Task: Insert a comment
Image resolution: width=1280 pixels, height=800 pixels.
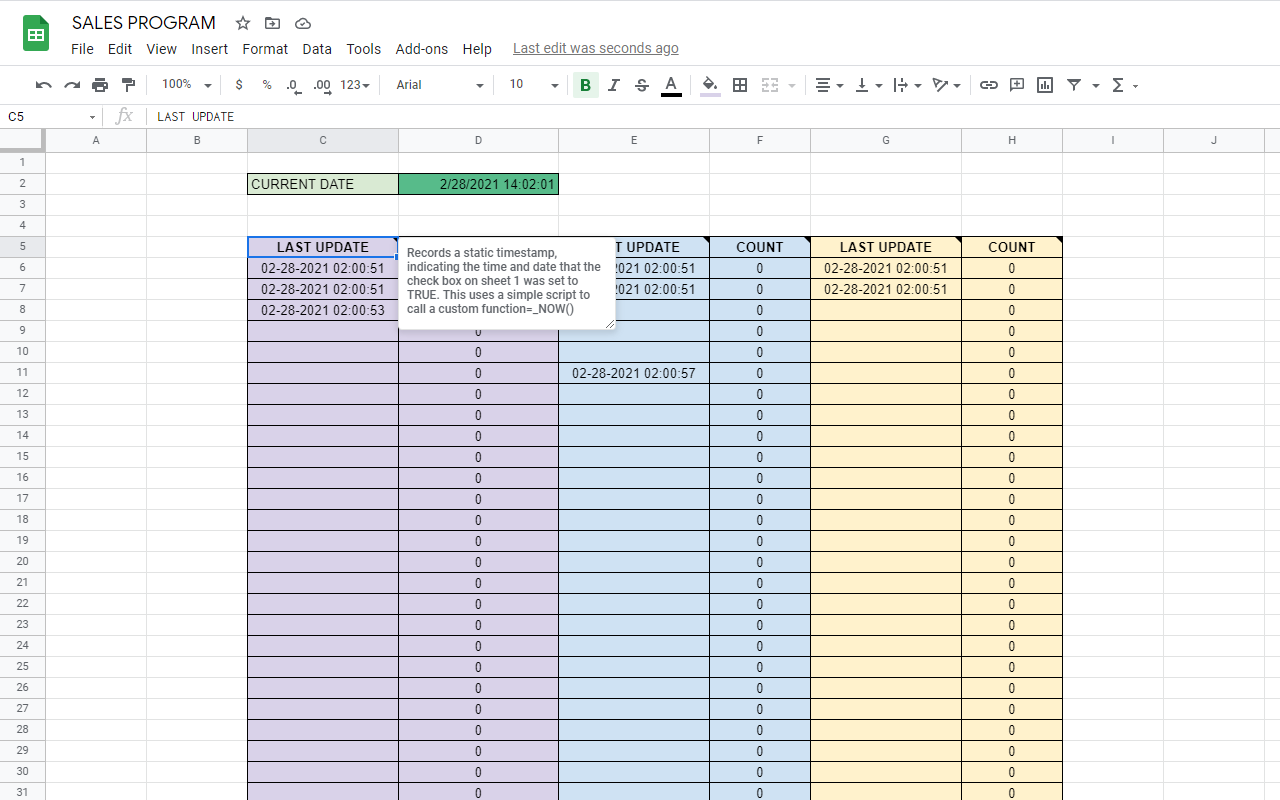Action: point(1017,85)
